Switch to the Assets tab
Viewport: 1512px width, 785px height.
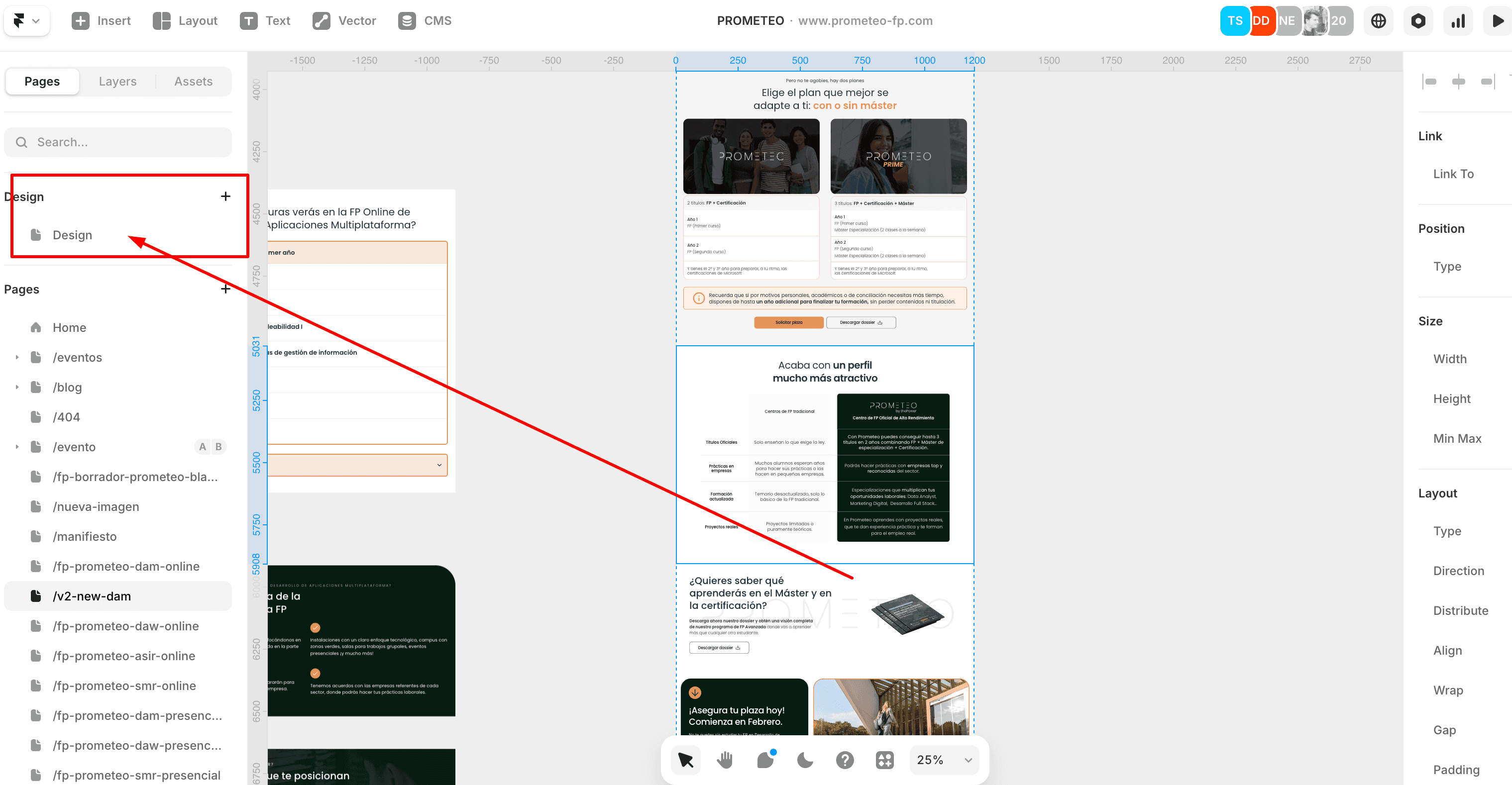193,82
